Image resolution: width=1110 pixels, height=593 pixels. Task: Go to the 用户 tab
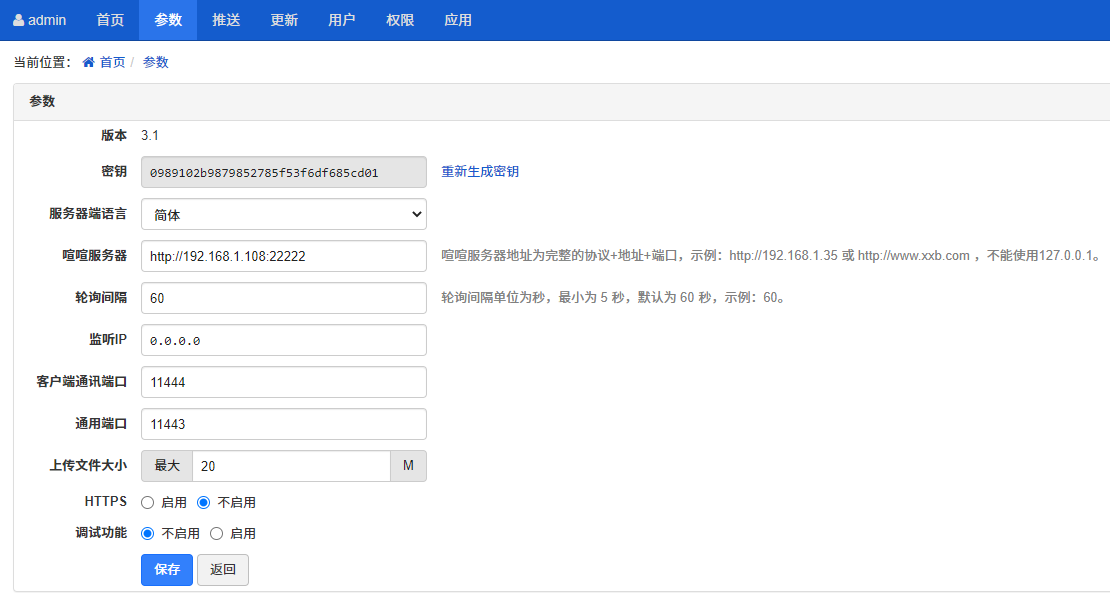click(x=342, y=20)
